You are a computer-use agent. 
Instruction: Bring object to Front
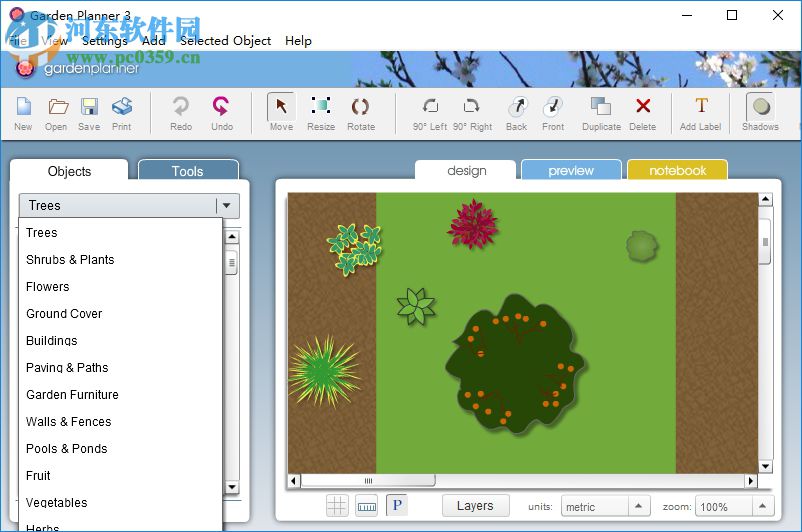(x=553, y=113)
